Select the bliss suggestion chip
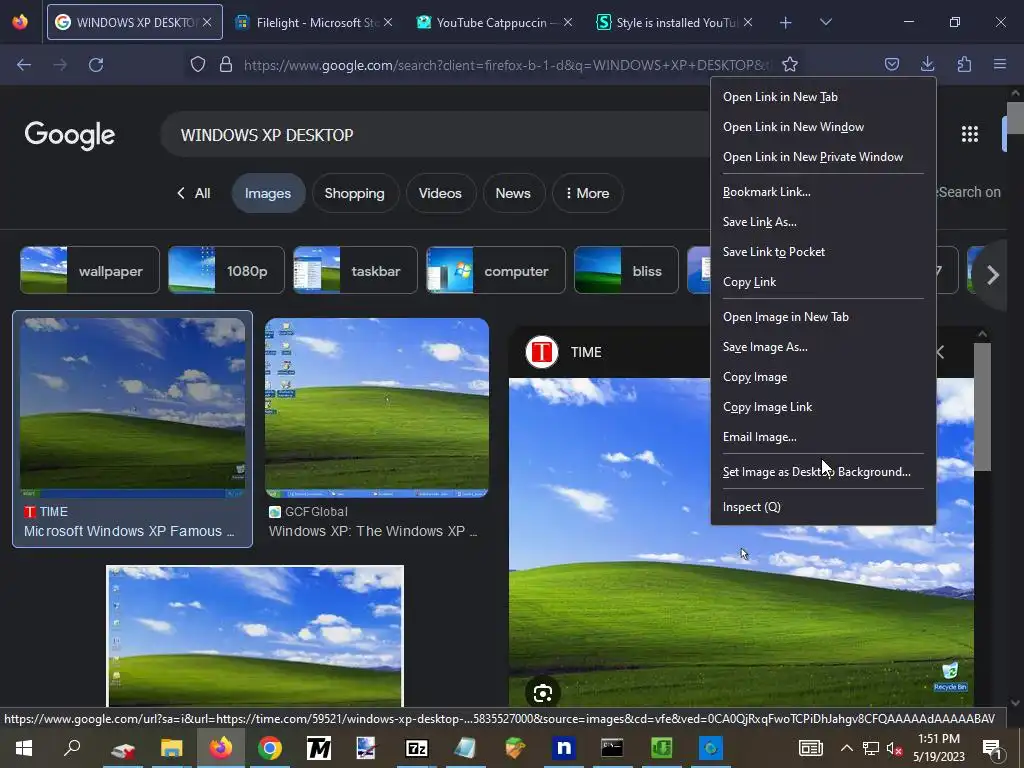1024x768 pixels. [626, 270]
